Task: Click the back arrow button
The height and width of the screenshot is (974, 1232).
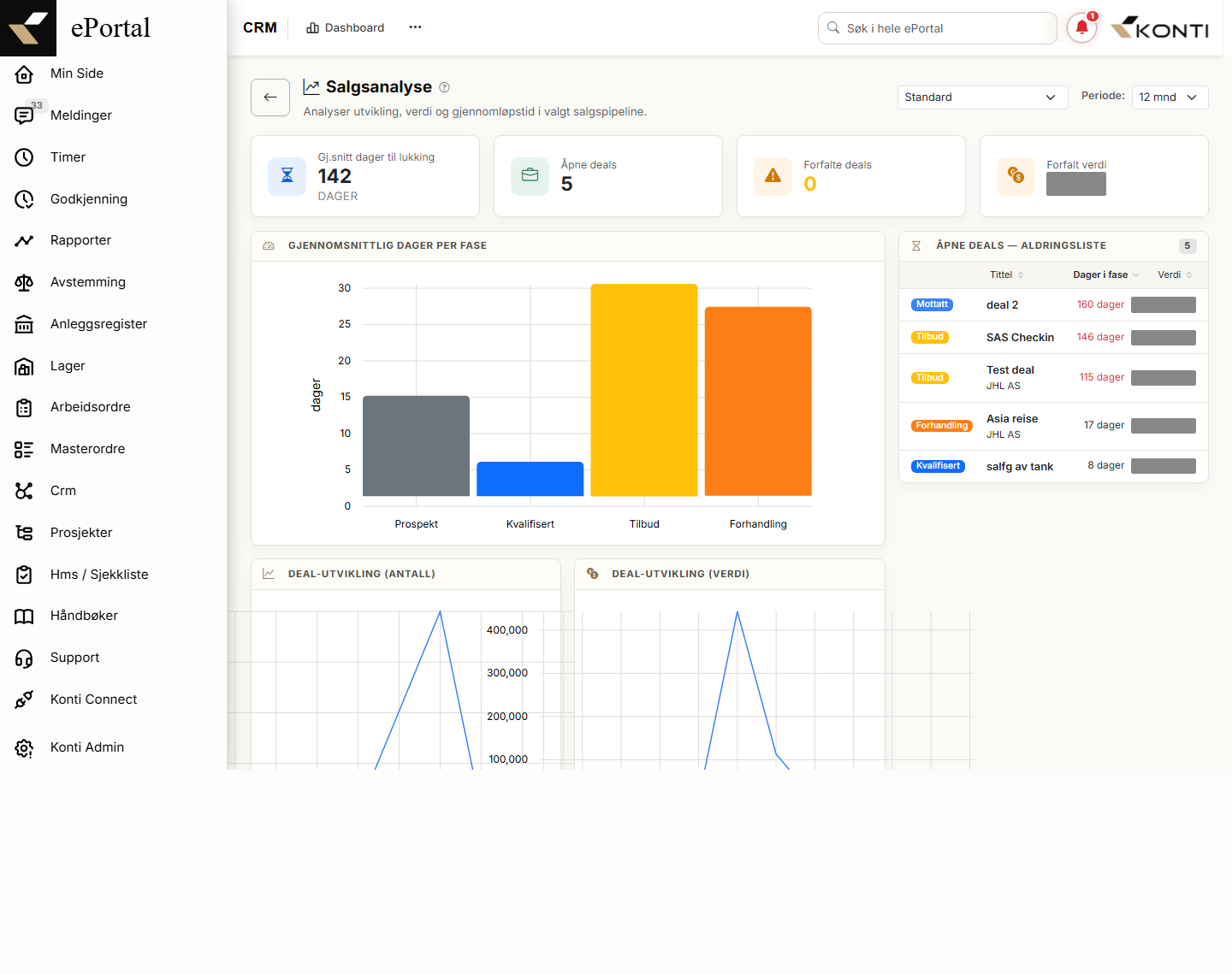Action: pos(270,97)
